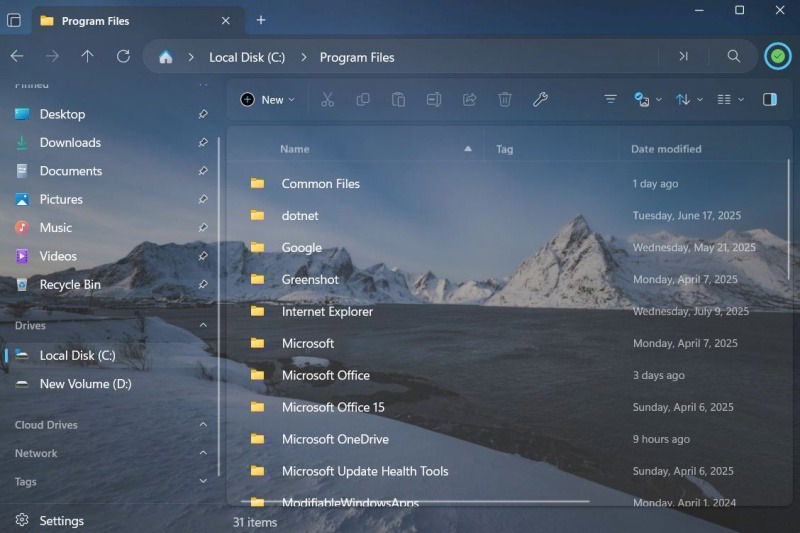Click the Rename icon in toolbar
Screen dimensions: 800x533
click(434, 100)
